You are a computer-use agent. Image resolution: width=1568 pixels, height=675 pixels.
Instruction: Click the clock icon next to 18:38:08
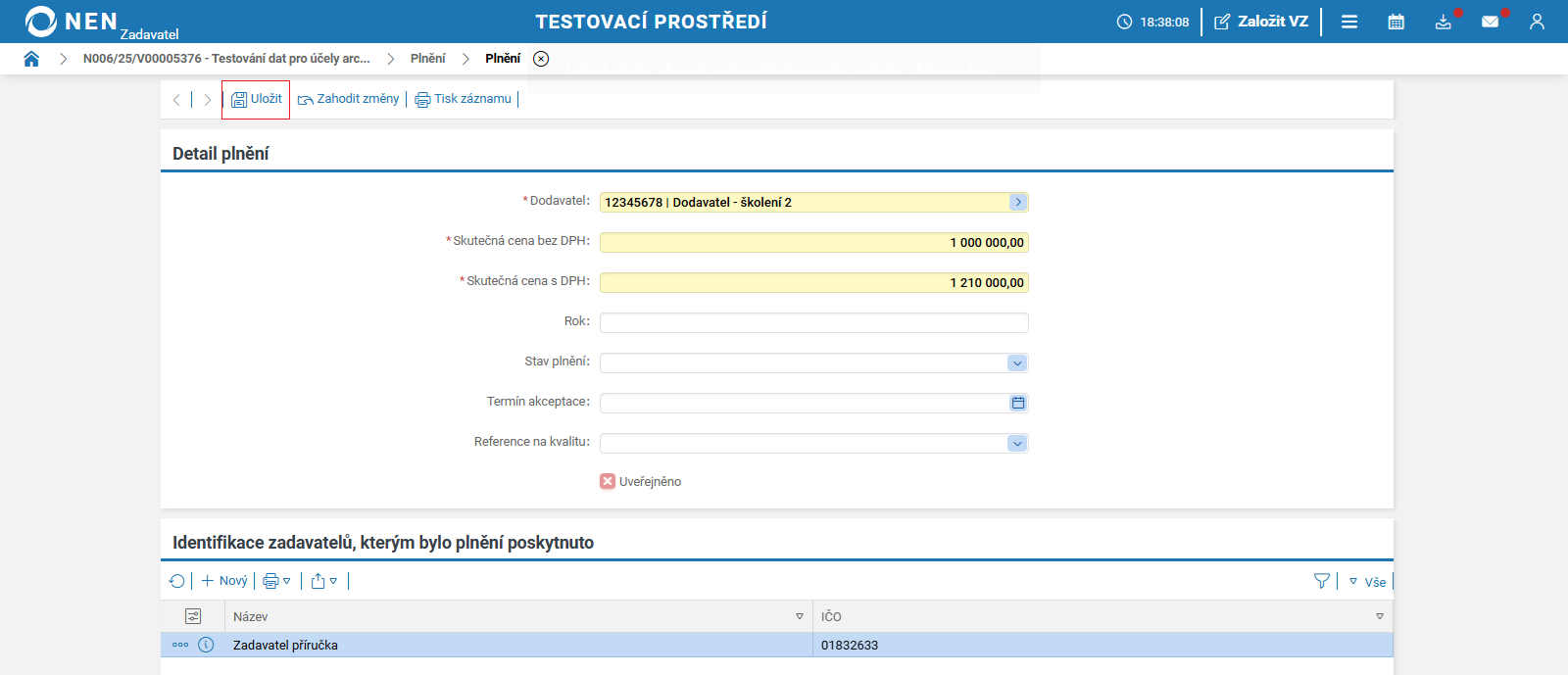tap(1124, 22)
